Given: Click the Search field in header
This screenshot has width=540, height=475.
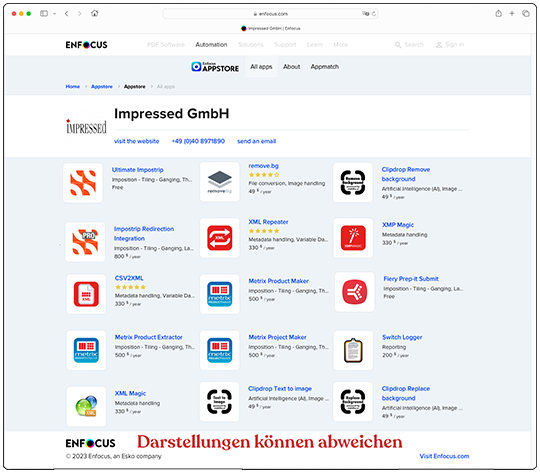Looking at the screenshot, I should click(x=409, y=45).
